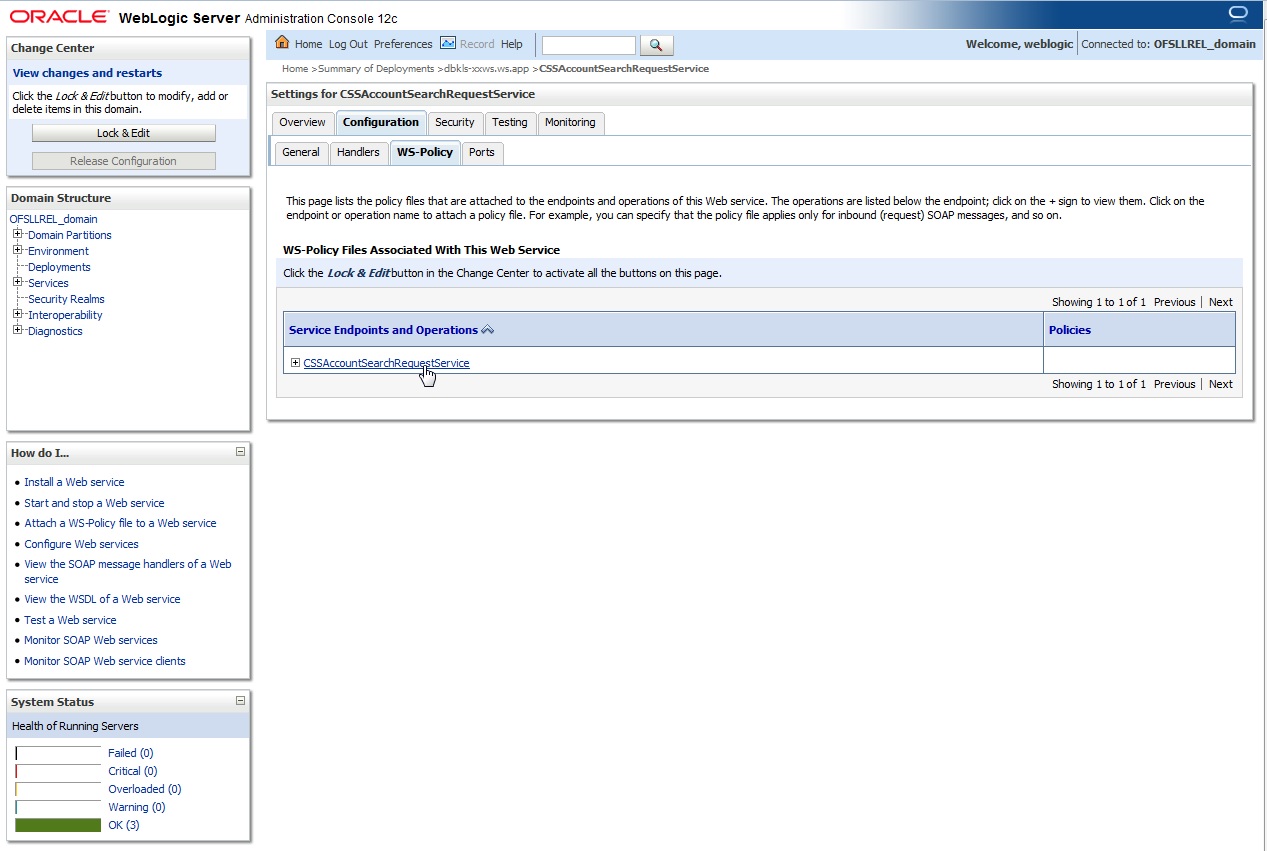
Task: Click the Warning (0) status link
Action: 136,807
